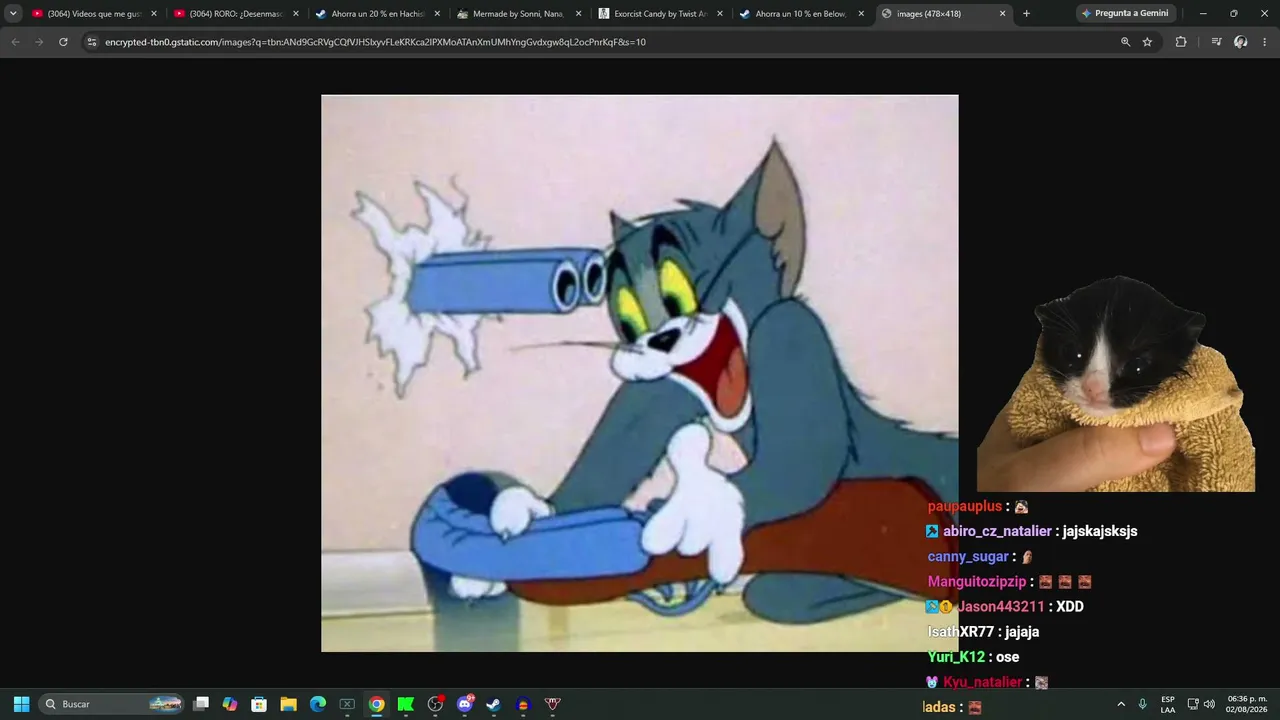This screenshot has width=1280, height=720.
Task: Close the 'Ahorra un 10 % en Below' tab
Action: (x=861, y=14)
